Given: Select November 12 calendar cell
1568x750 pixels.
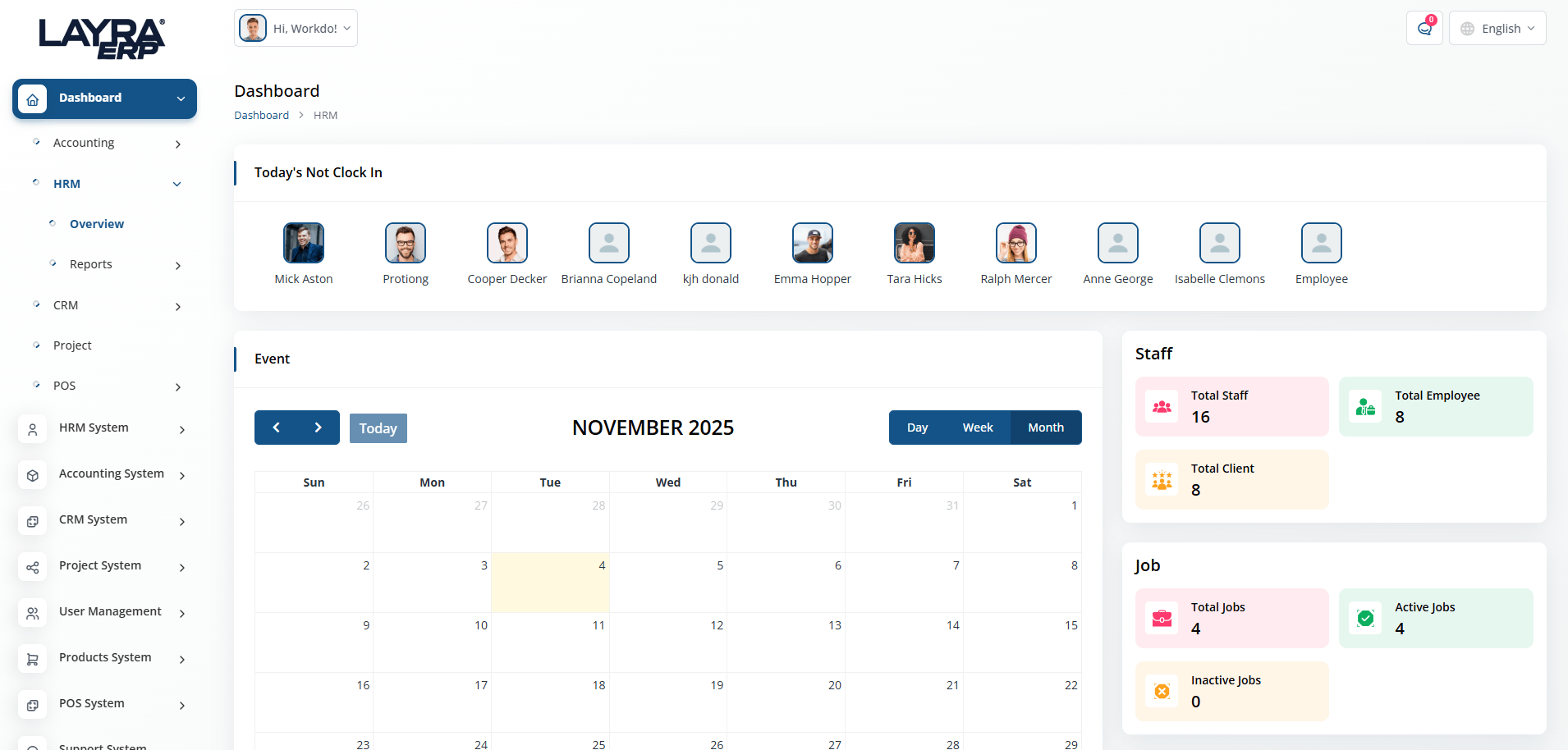Looking at the screenshot, I should click(668, 643).
